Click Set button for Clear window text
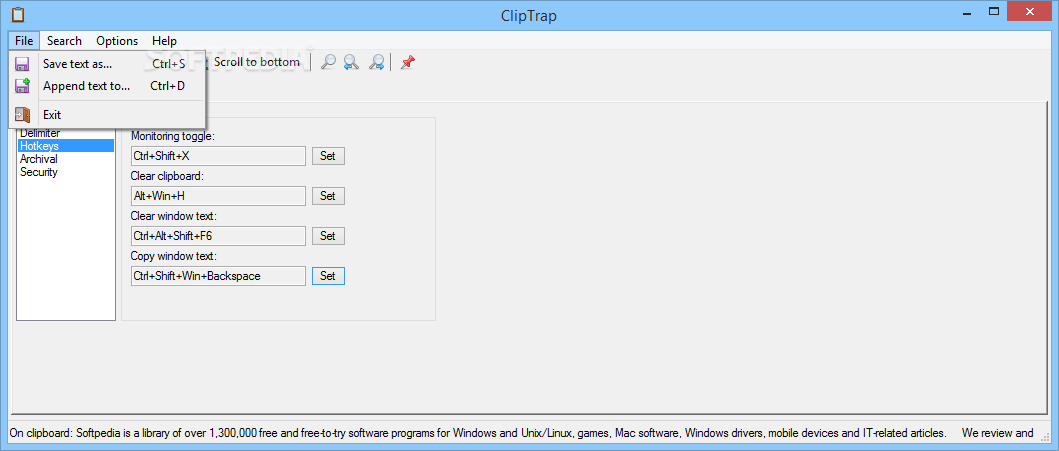The height and width of the screenshot is (451, 1059). [x=328, y=236]
